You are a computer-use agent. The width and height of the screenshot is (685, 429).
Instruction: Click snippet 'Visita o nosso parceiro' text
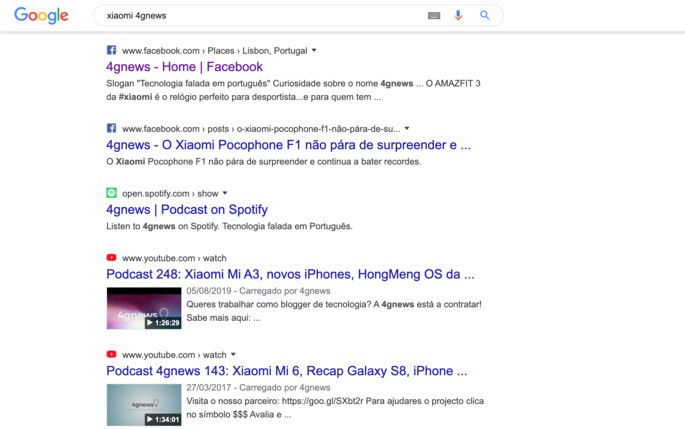click(335, 408)
